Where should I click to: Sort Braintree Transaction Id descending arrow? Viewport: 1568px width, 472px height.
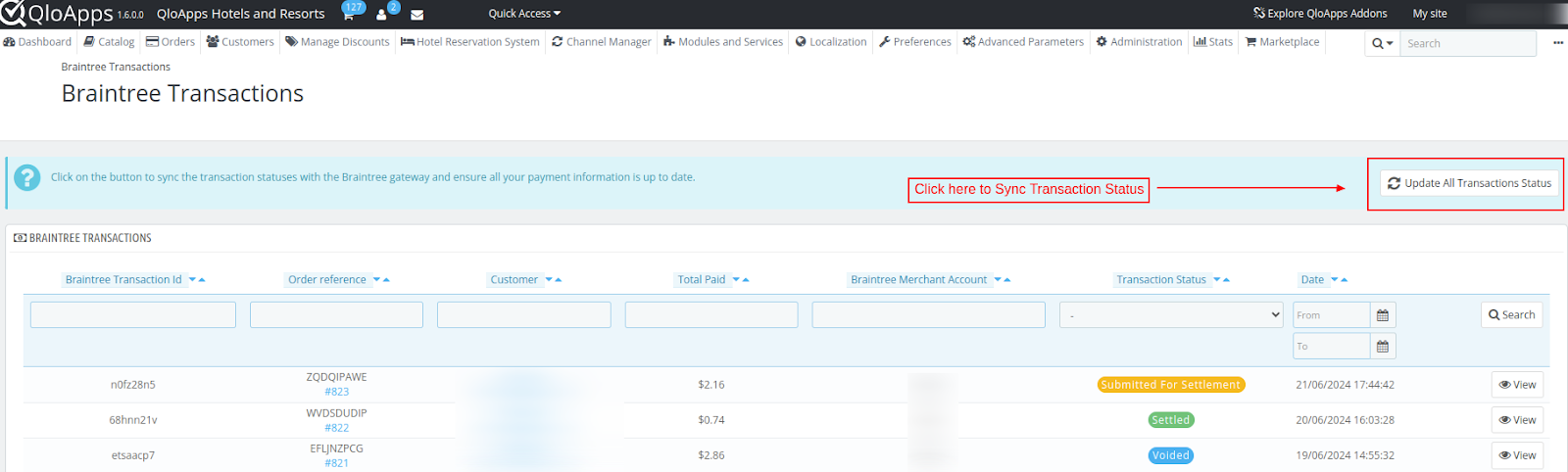192,280
